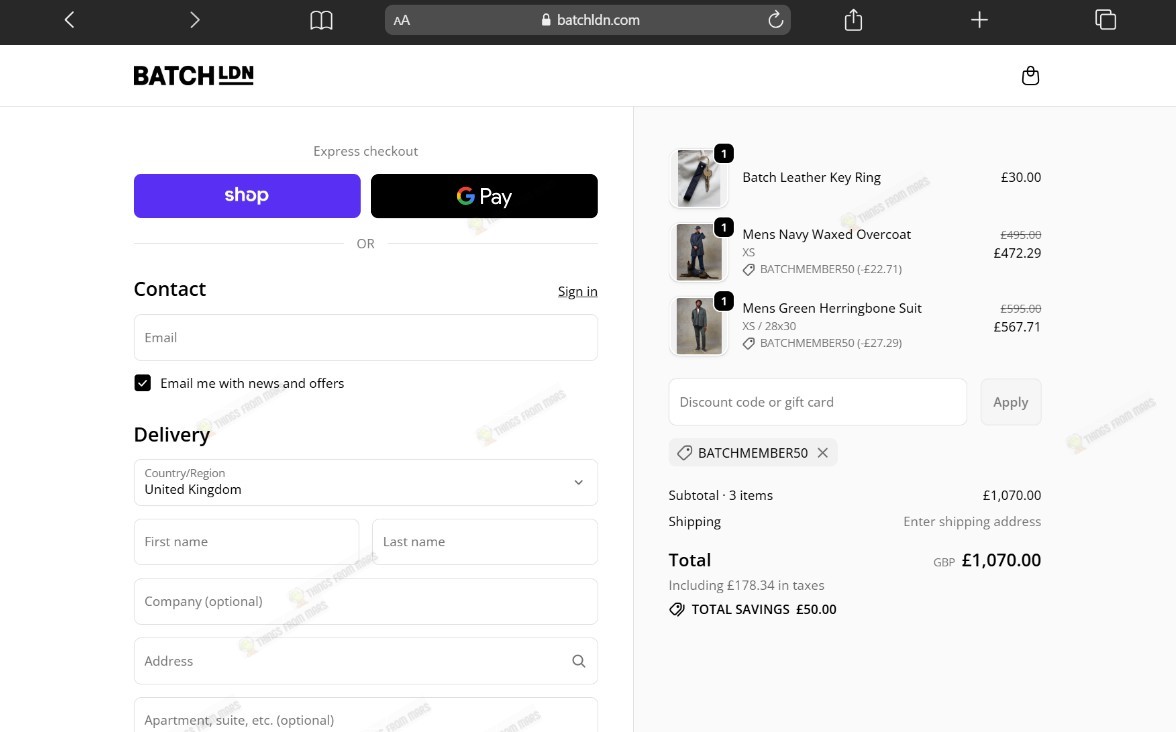This screenshot has height=732, width=1176.
Task: Click the Batch Leather Key Ring thumbnail
Action: [x=698, y=178]
